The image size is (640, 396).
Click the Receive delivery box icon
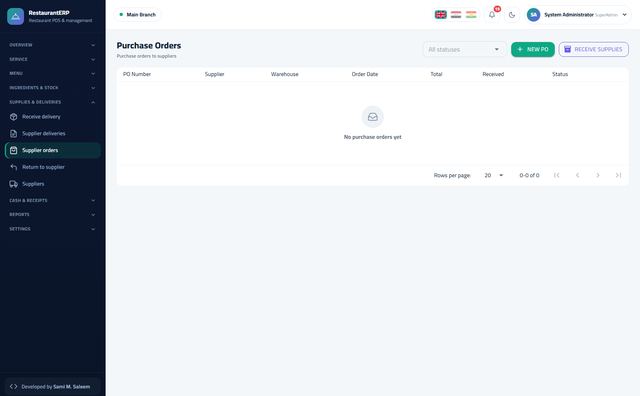click(13, 117)
